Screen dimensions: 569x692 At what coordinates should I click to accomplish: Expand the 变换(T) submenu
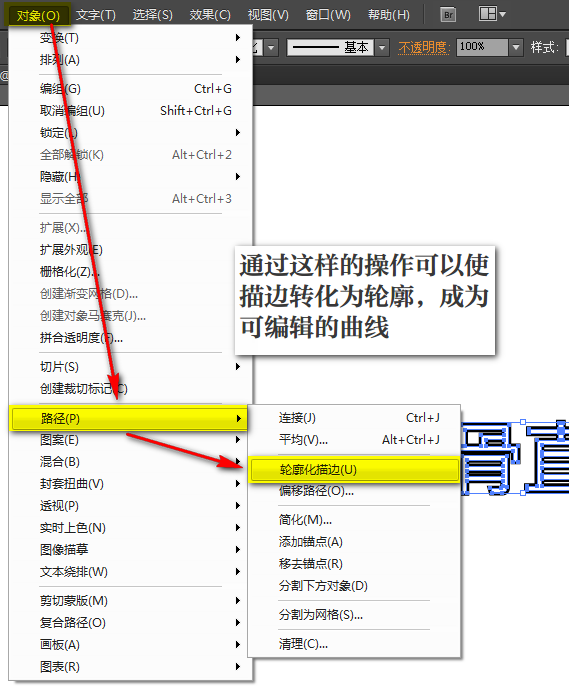(131, 38)
